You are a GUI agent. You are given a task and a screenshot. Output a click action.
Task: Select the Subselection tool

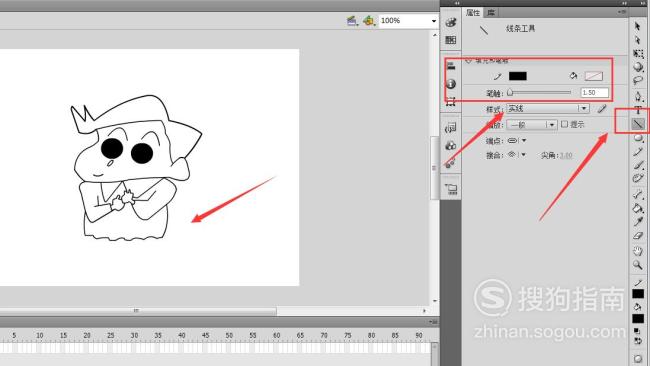click(x=638, y=40)
